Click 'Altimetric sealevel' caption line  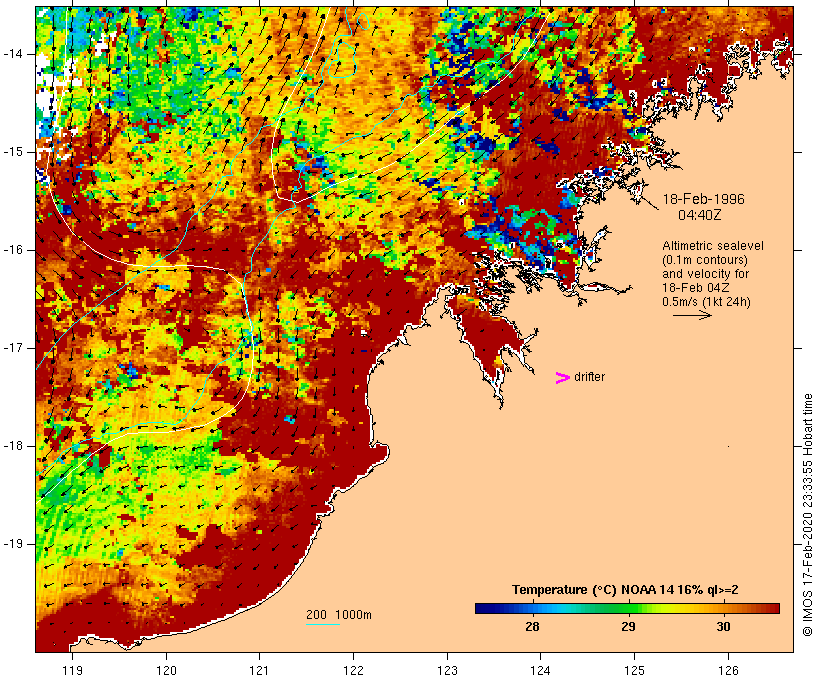pos(713,246)
